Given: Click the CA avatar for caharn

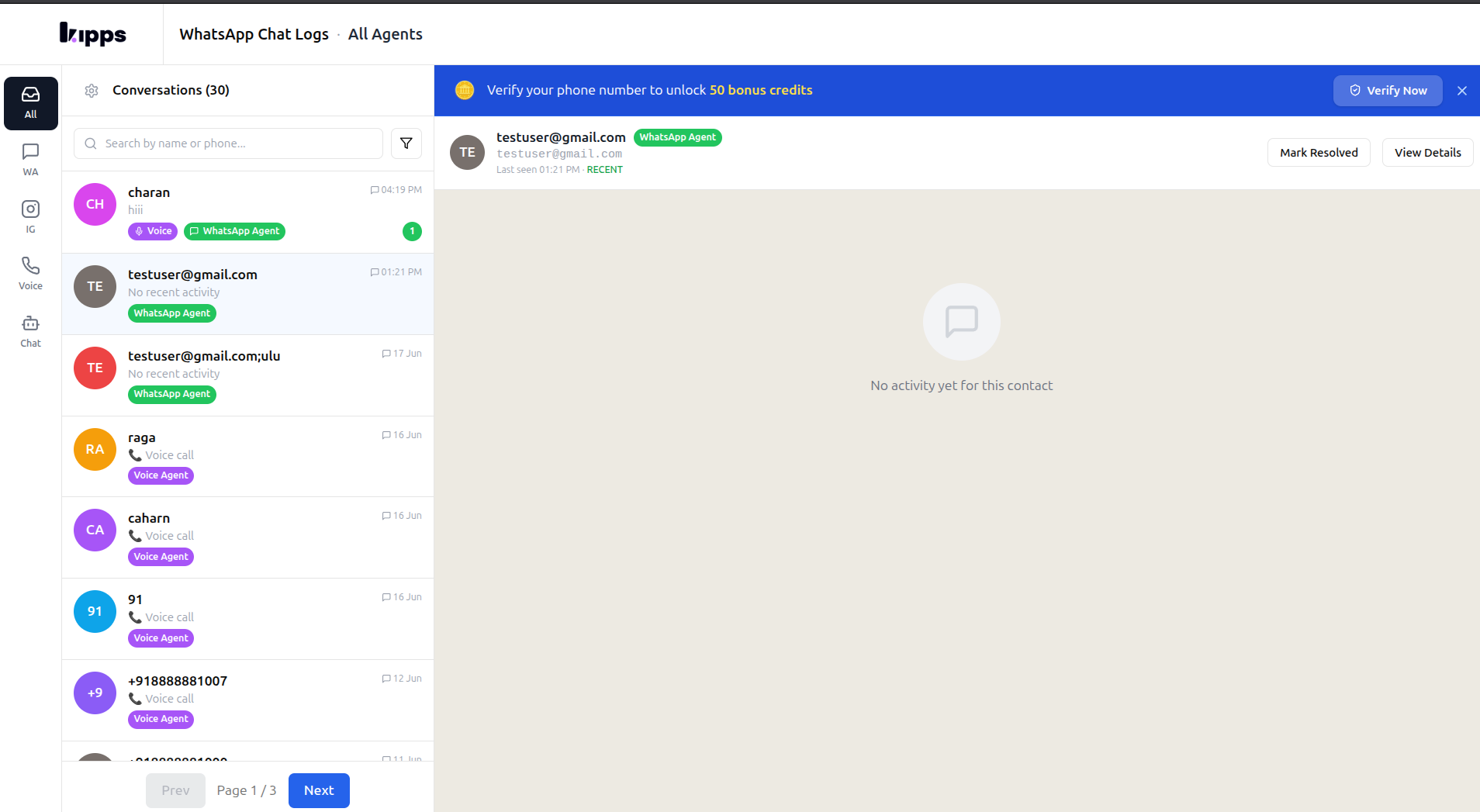Looking at the screenshot, I should click(95, 530).
